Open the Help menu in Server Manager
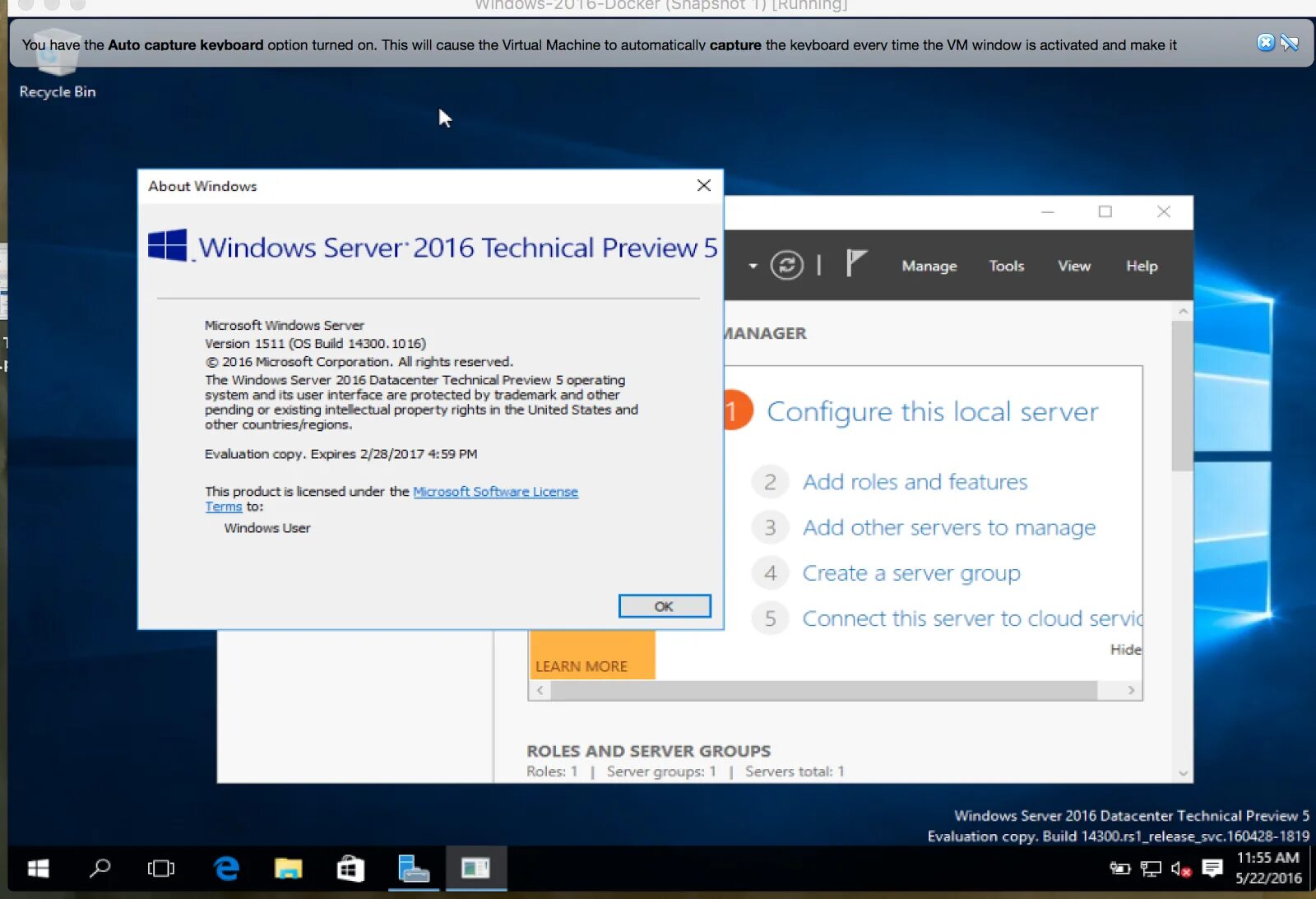This screenshot has height=899, width=1316. (1142, 266)
